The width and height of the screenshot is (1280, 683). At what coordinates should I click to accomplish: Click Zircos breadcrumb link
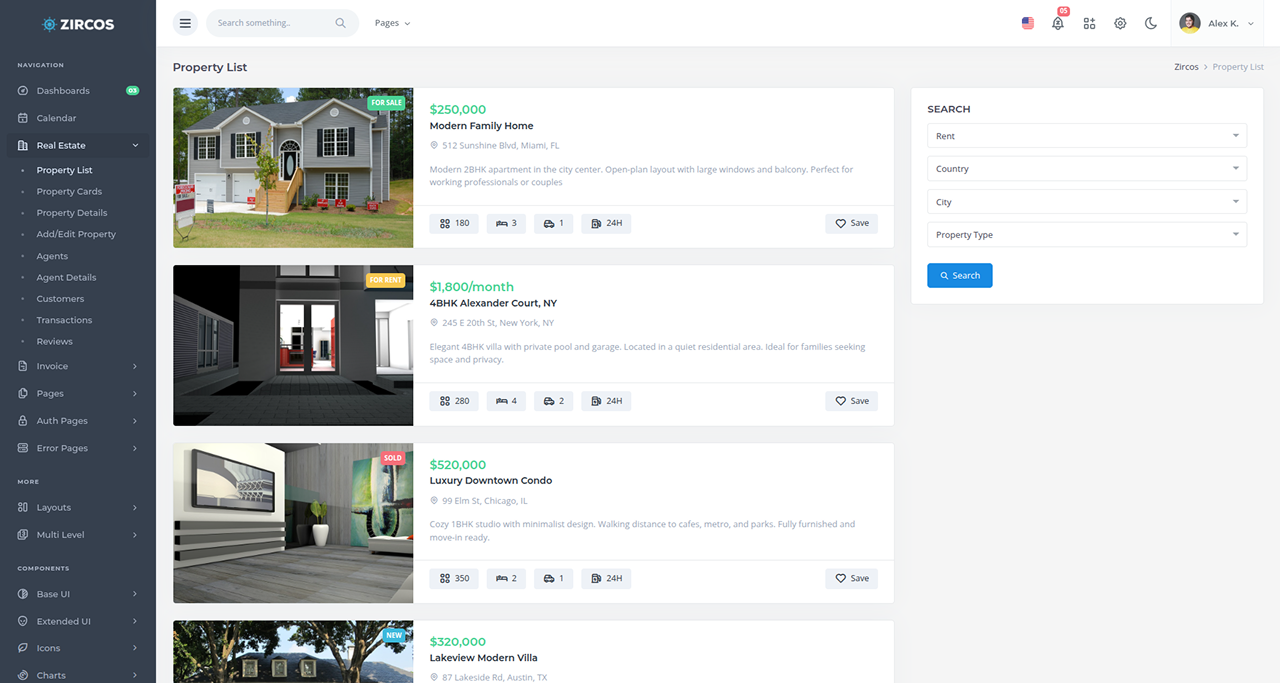1186,67
